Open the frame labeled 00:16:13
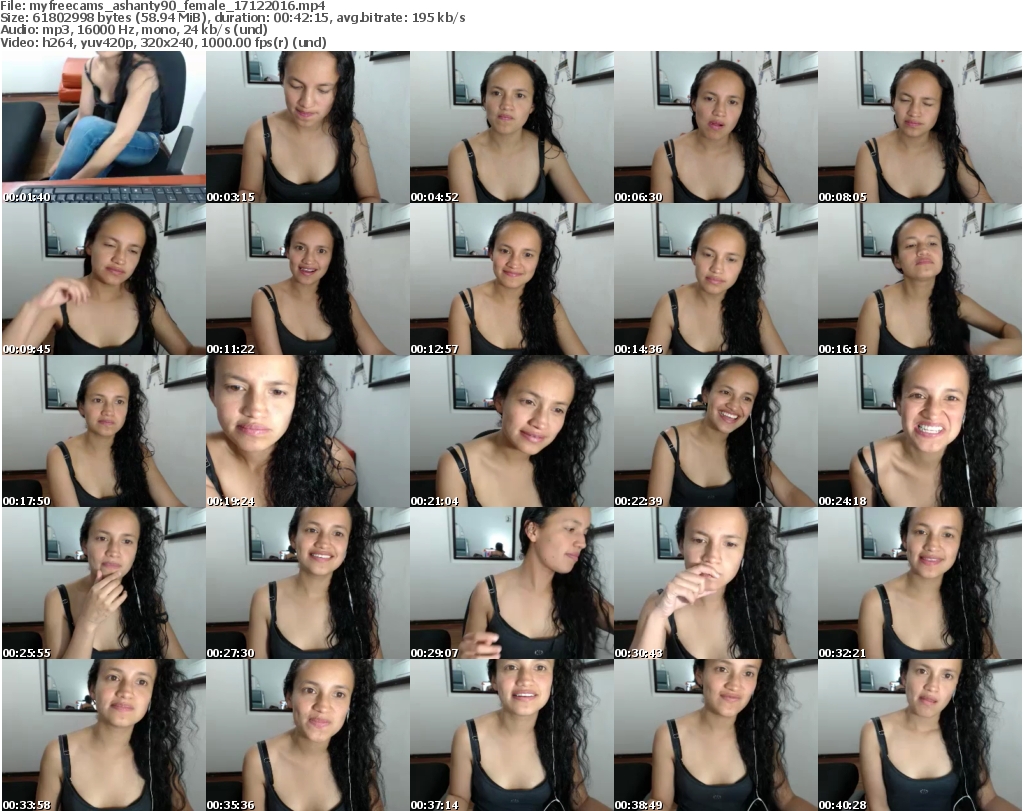Image resolution: width=1024 pixels, height=811 pixels. [920, 279]
